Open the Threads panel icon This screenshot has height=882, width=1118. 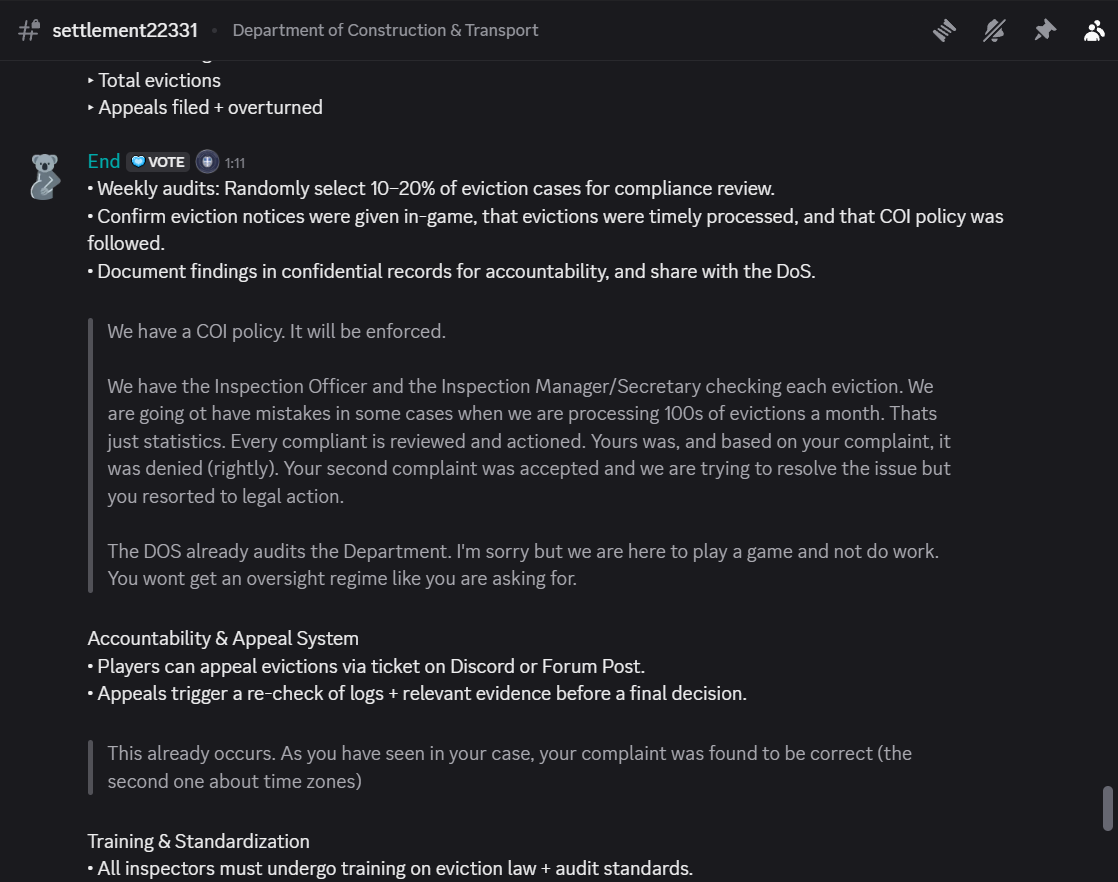pyautogui.click(x=944, y=31)
